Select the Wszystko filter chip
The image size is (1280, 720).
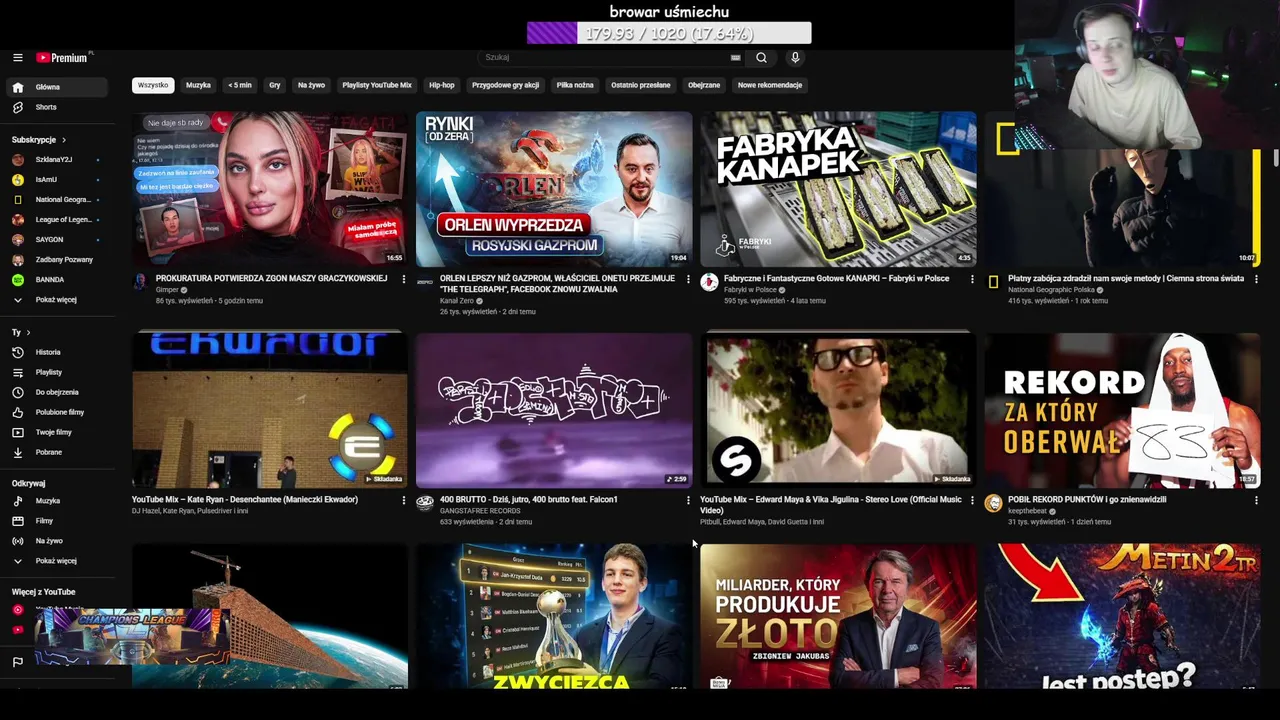point(153,85)
